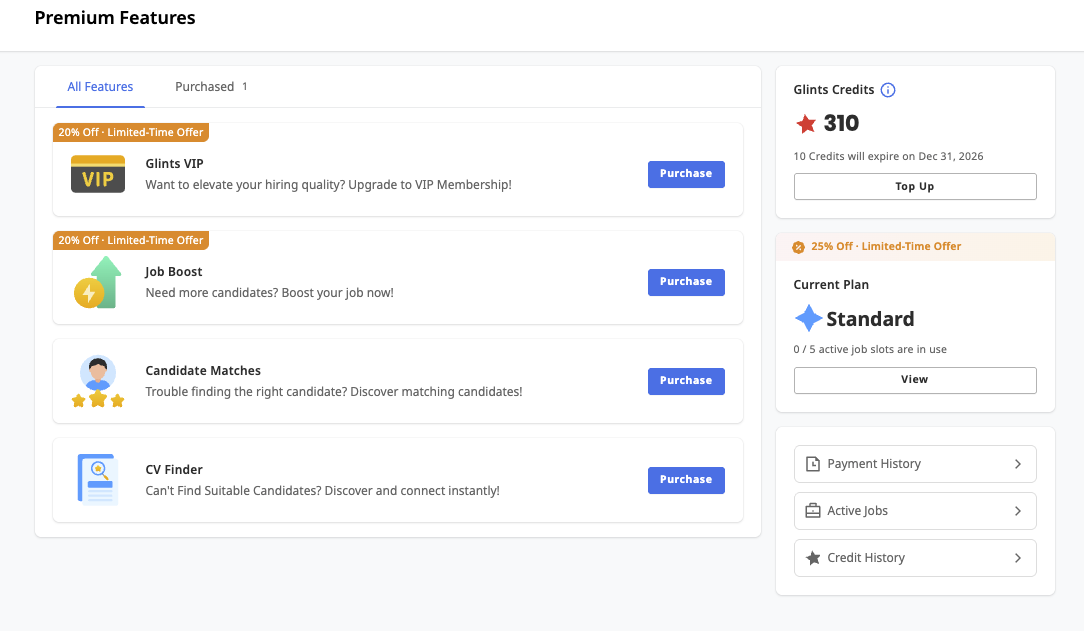Open the Credit History link
This screenshot has height=631, width=1084.
915,558
